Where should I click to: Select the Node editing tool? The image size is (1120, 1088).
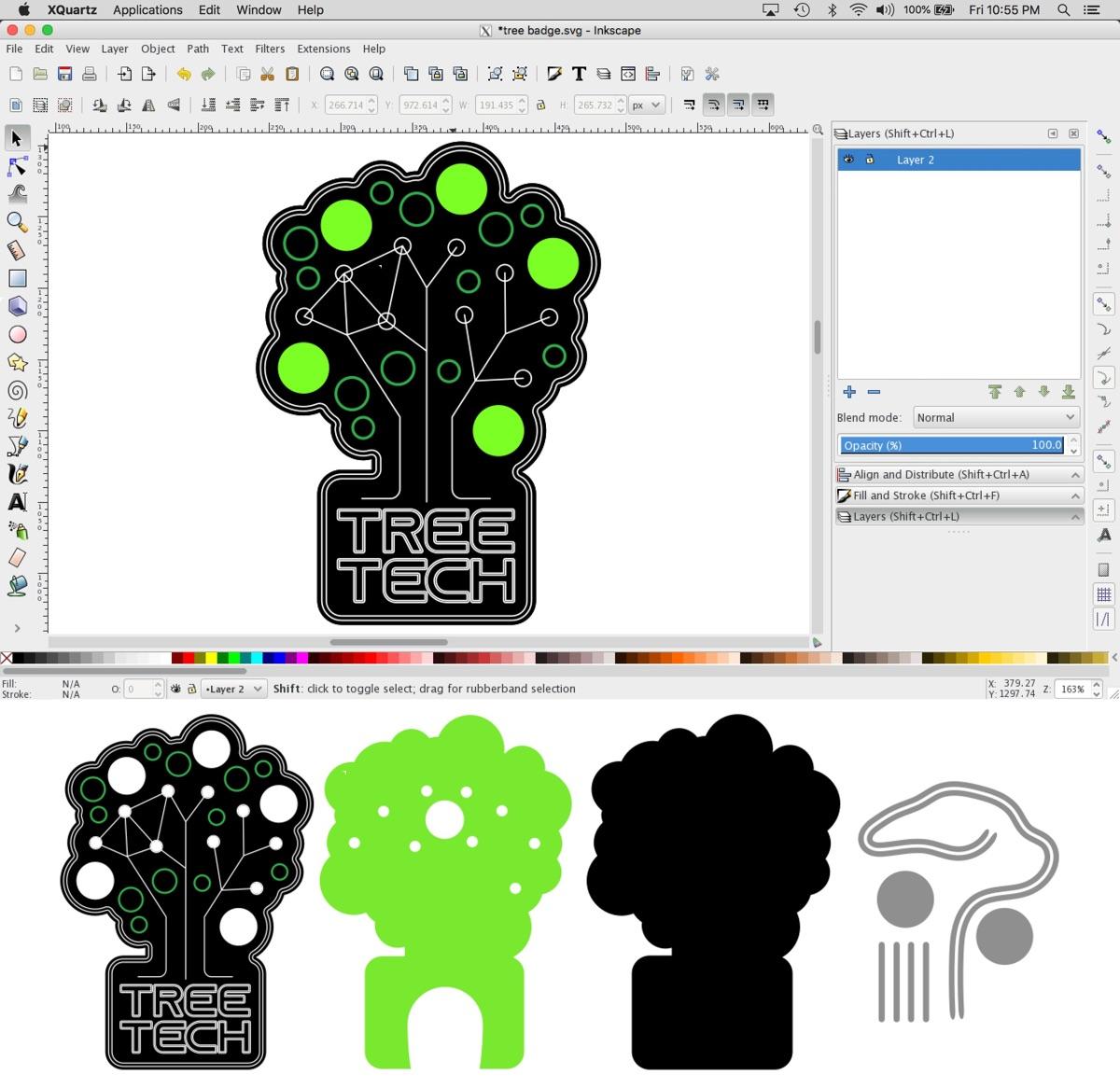pos(17,166)
